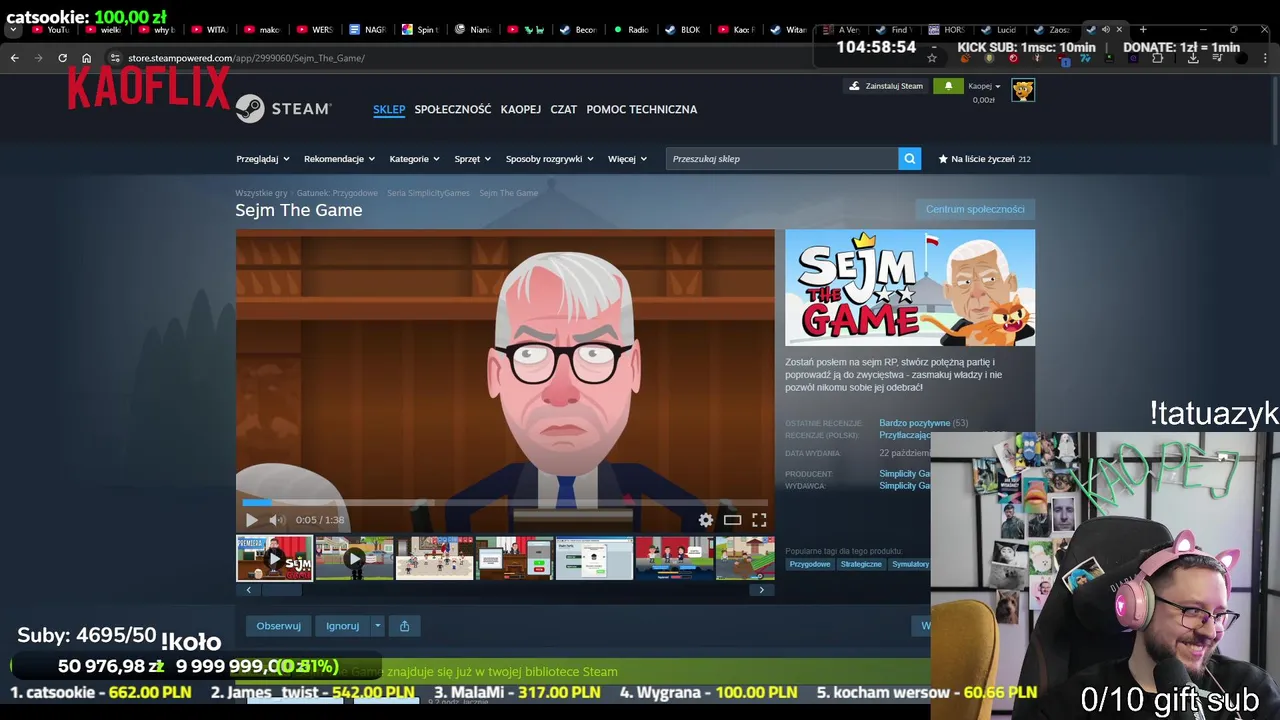Open the Ignoruj options arrow
This screenshot has width=1280, height=720.
coord(377,626)
